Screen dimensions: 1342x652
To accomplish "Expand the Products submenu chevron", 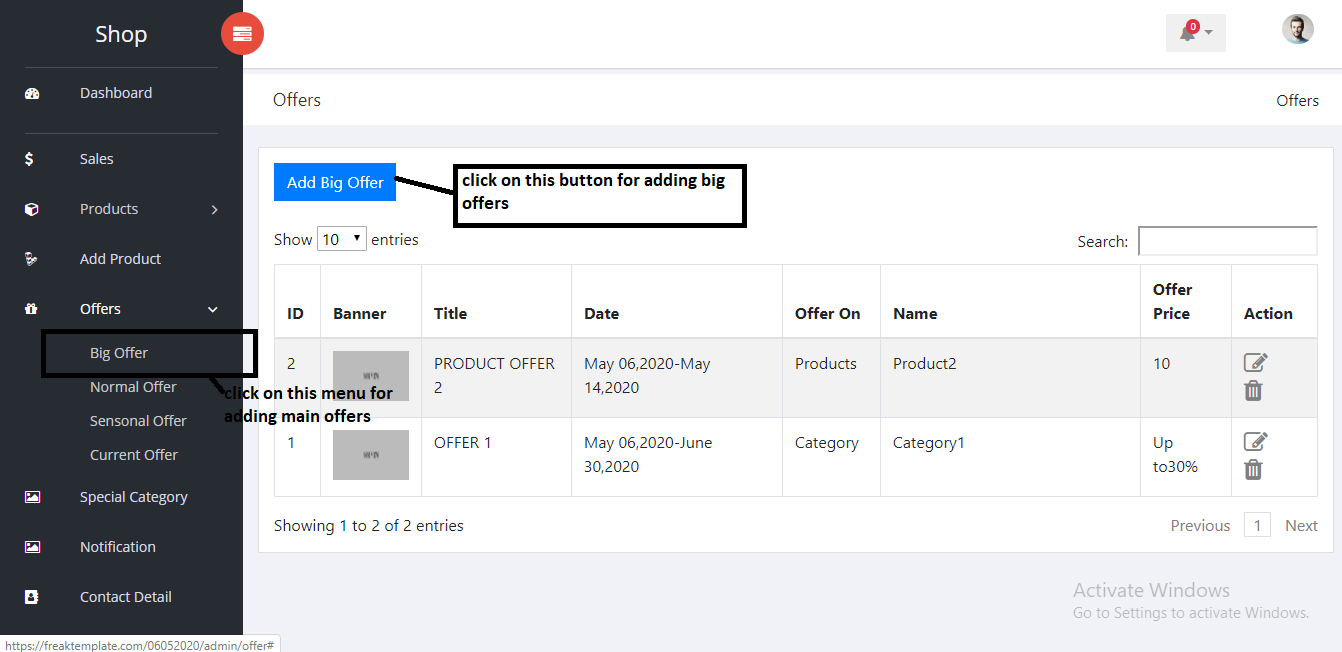I will (x=214, y=210).
